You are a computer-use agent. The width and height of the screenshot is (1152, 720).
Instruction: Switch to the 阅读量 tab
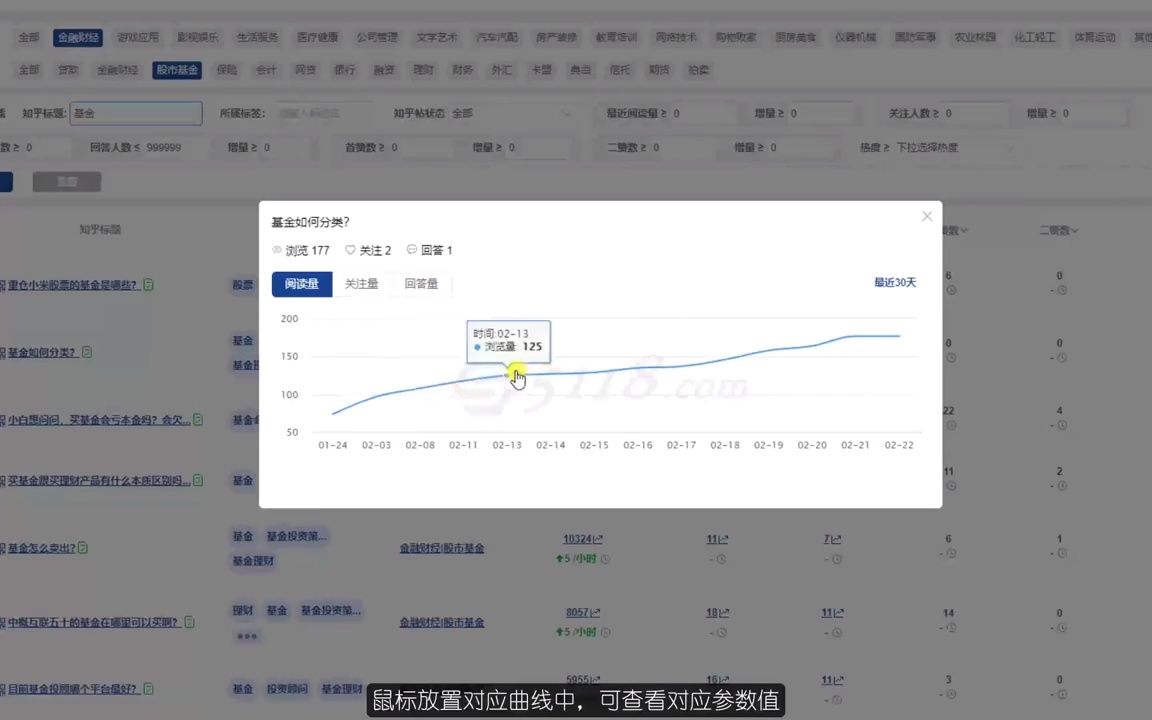click(302, 284)
